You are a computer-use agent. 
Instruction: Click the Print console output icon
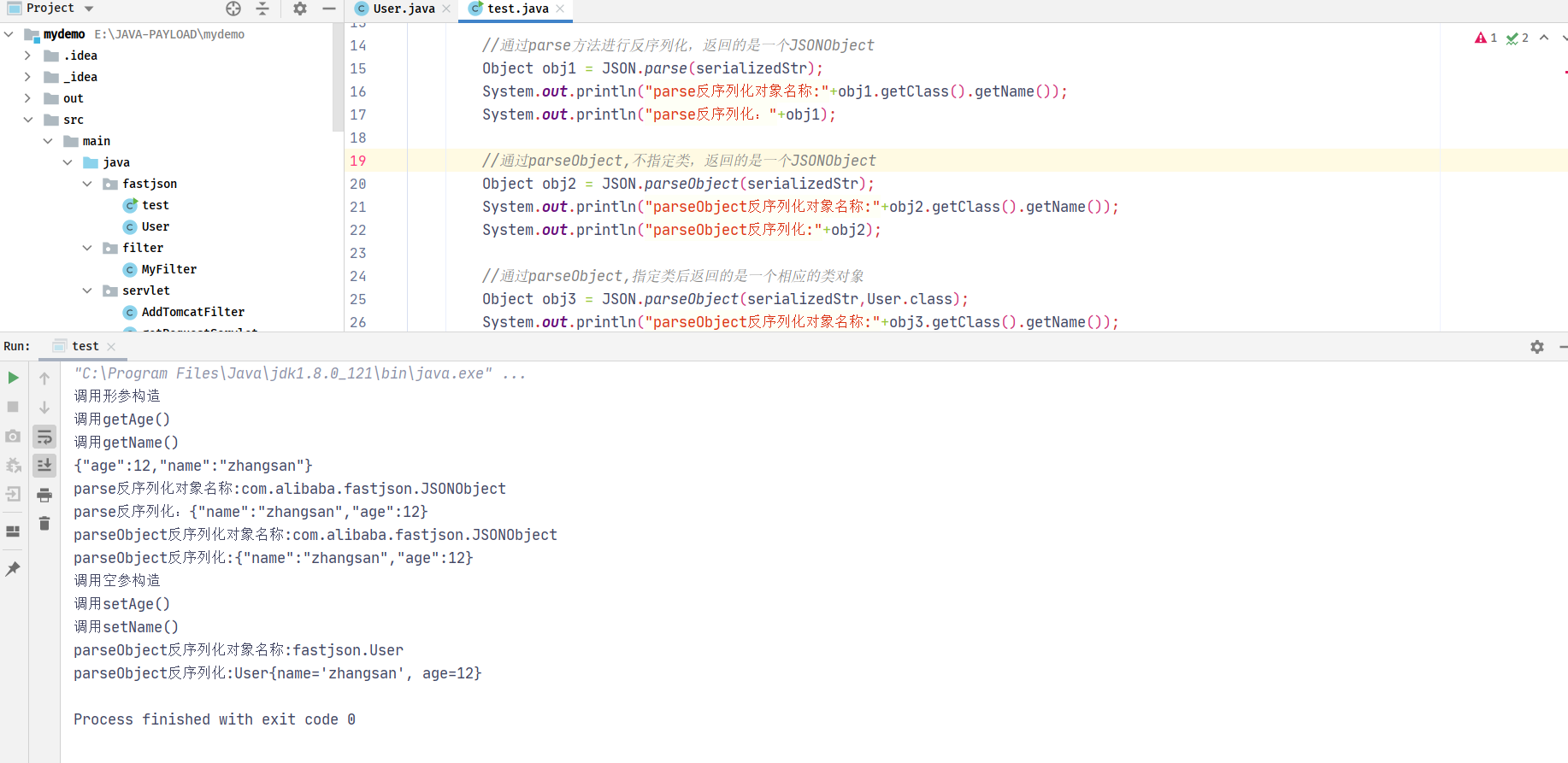(x=44, y=495)
